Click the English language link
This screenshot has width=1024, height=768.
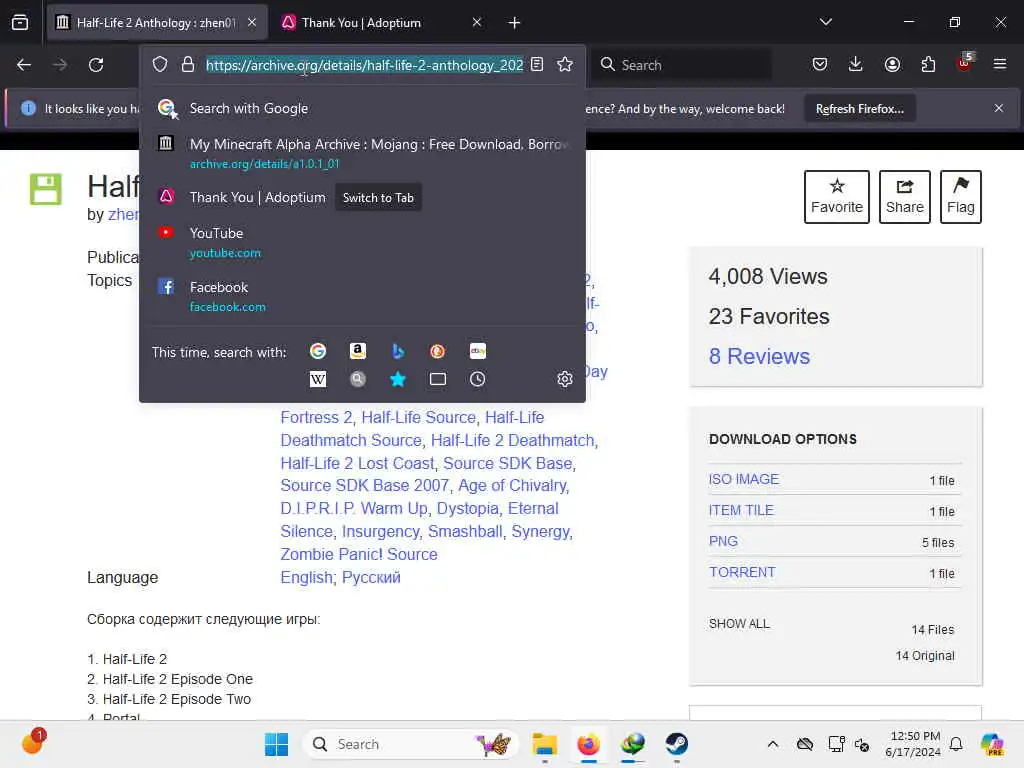point(306,578)
